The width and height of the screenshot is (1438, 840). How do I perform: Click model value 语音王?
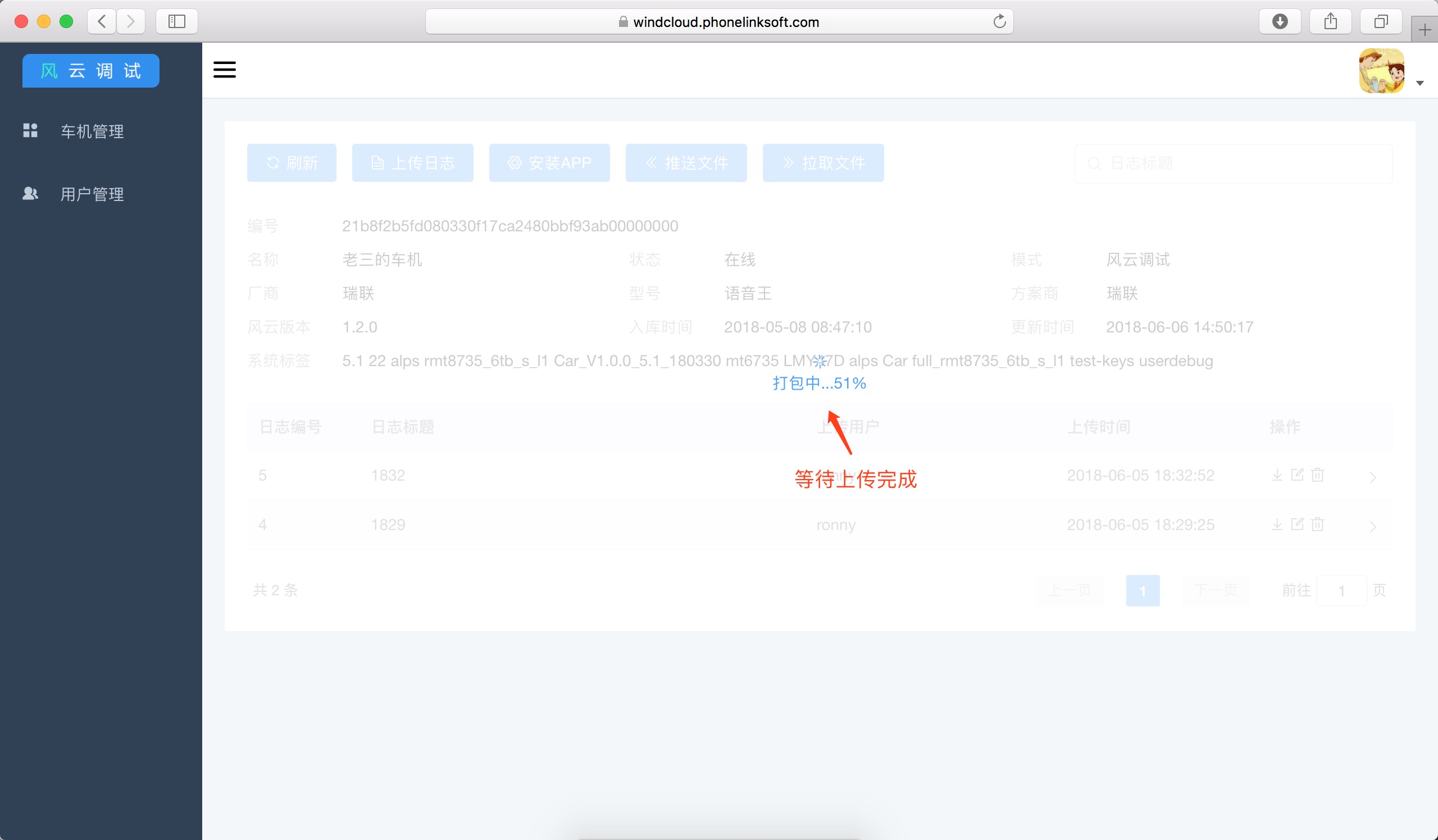[x=748, y=293]
